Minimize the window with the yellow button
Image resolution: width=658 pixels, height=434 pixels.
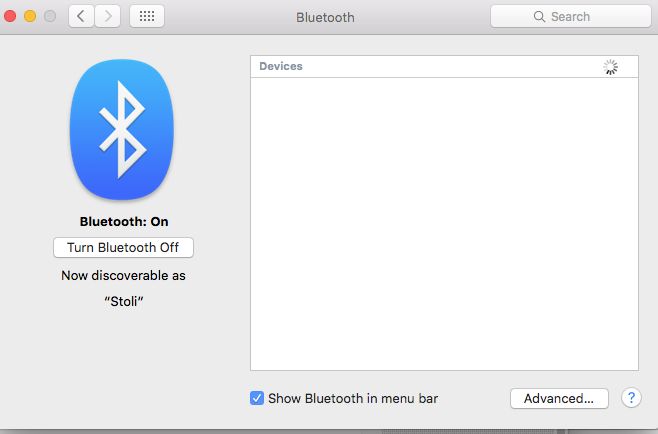tap(30, 17)
